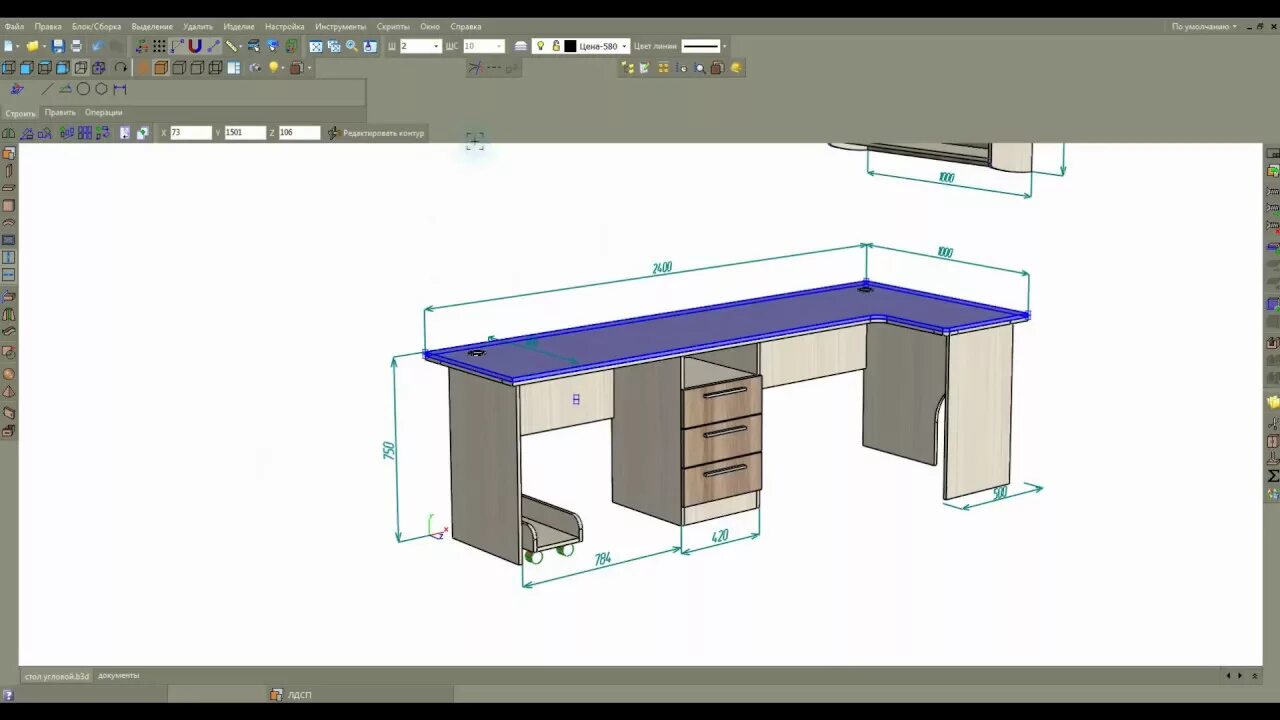Select the circle drawing tool

point(84,89)
